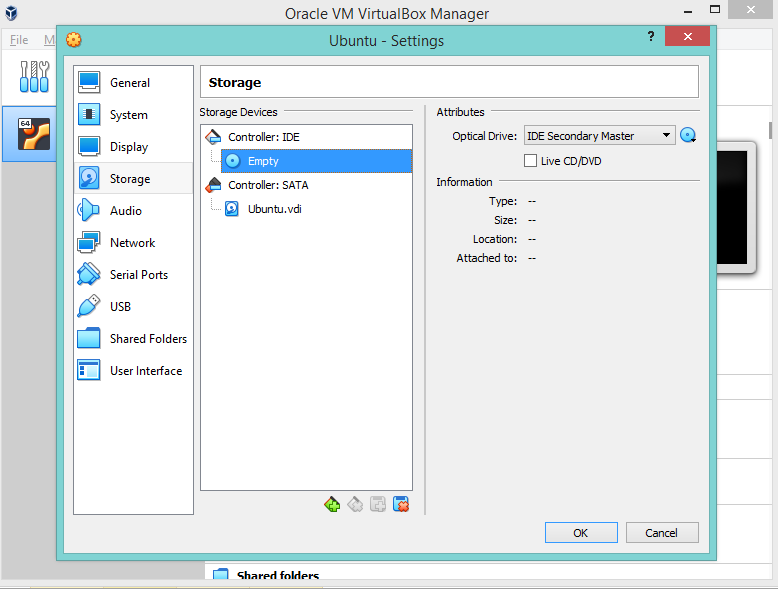Click the empty optical disc icon
778x595 pixels.
(x=233, y=161)
